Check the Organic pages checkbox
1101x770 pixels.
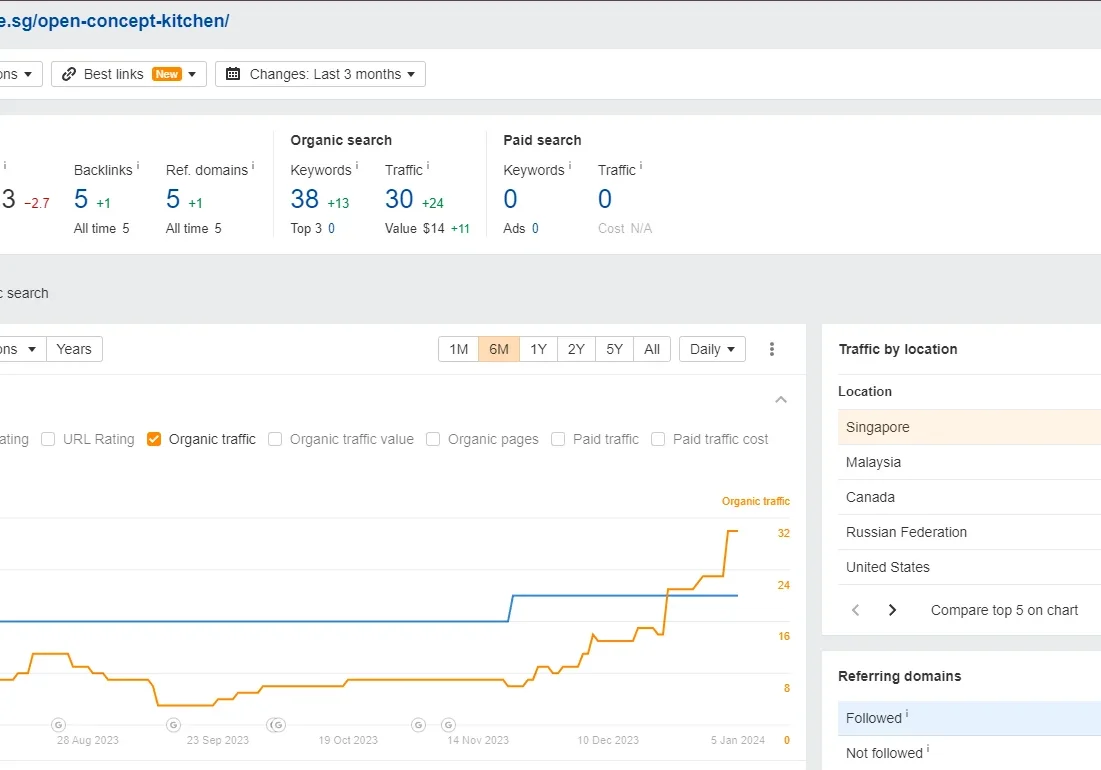pyautogui.click(x=433, y=439)
